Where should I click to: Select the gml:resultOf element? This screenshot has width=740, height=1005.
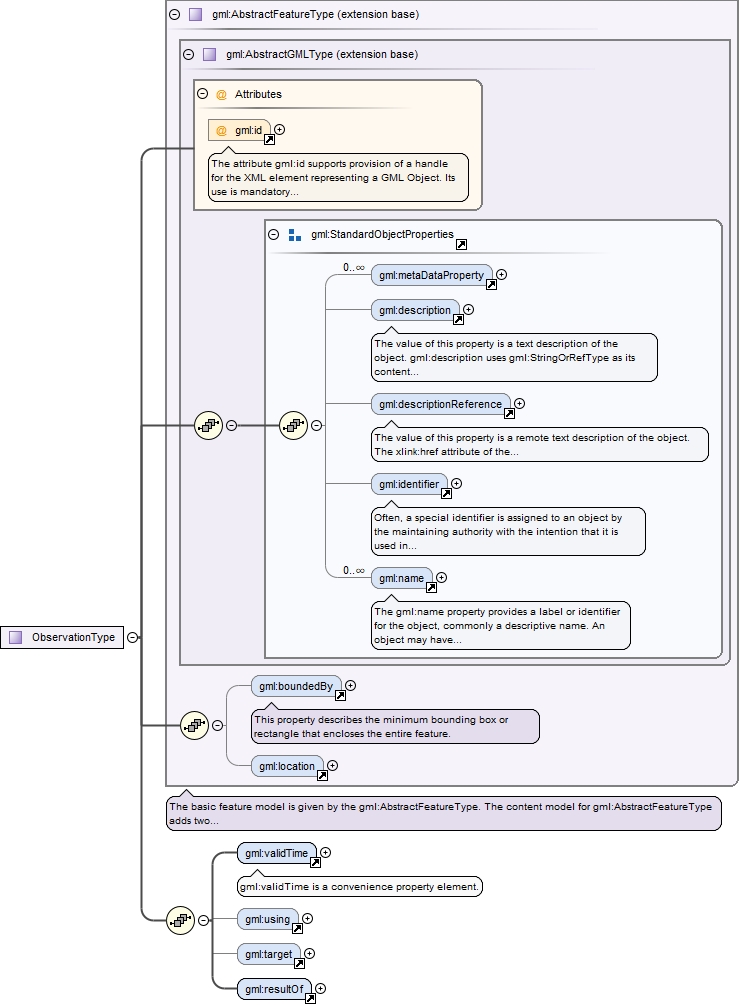click(x=274, y=989)
